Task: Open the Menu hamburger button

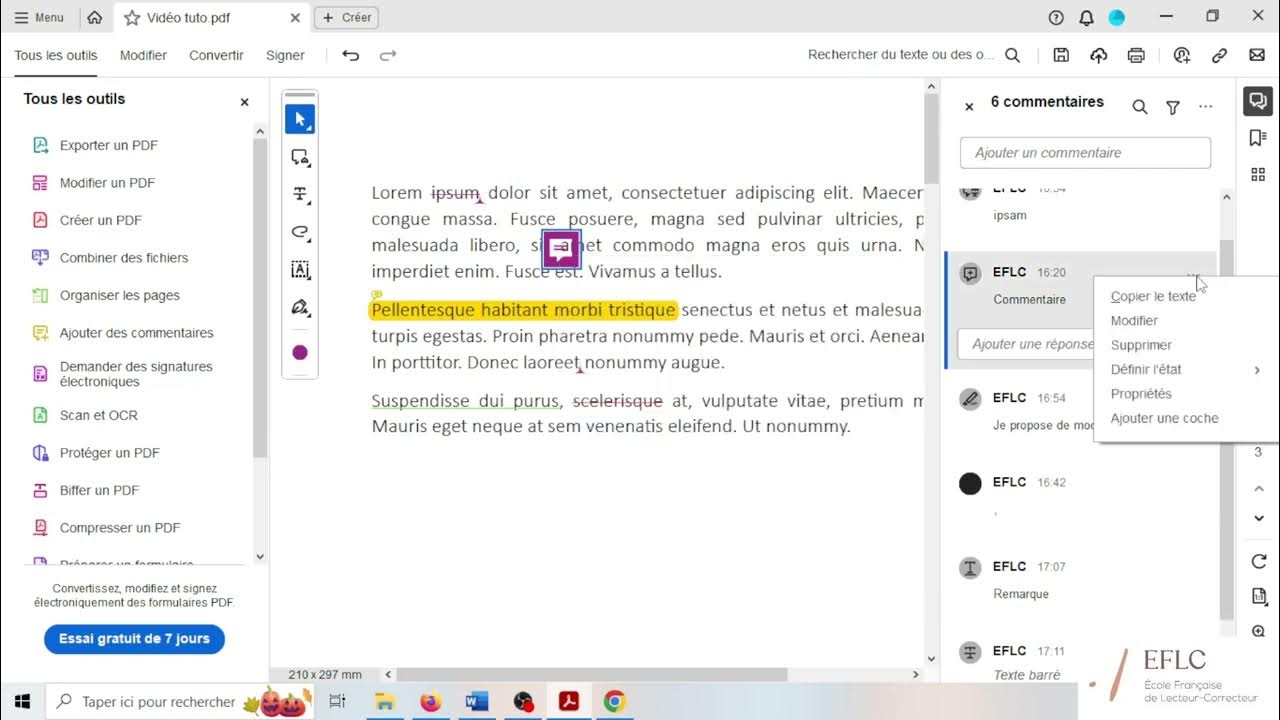Action: click(x=39, y=17)
